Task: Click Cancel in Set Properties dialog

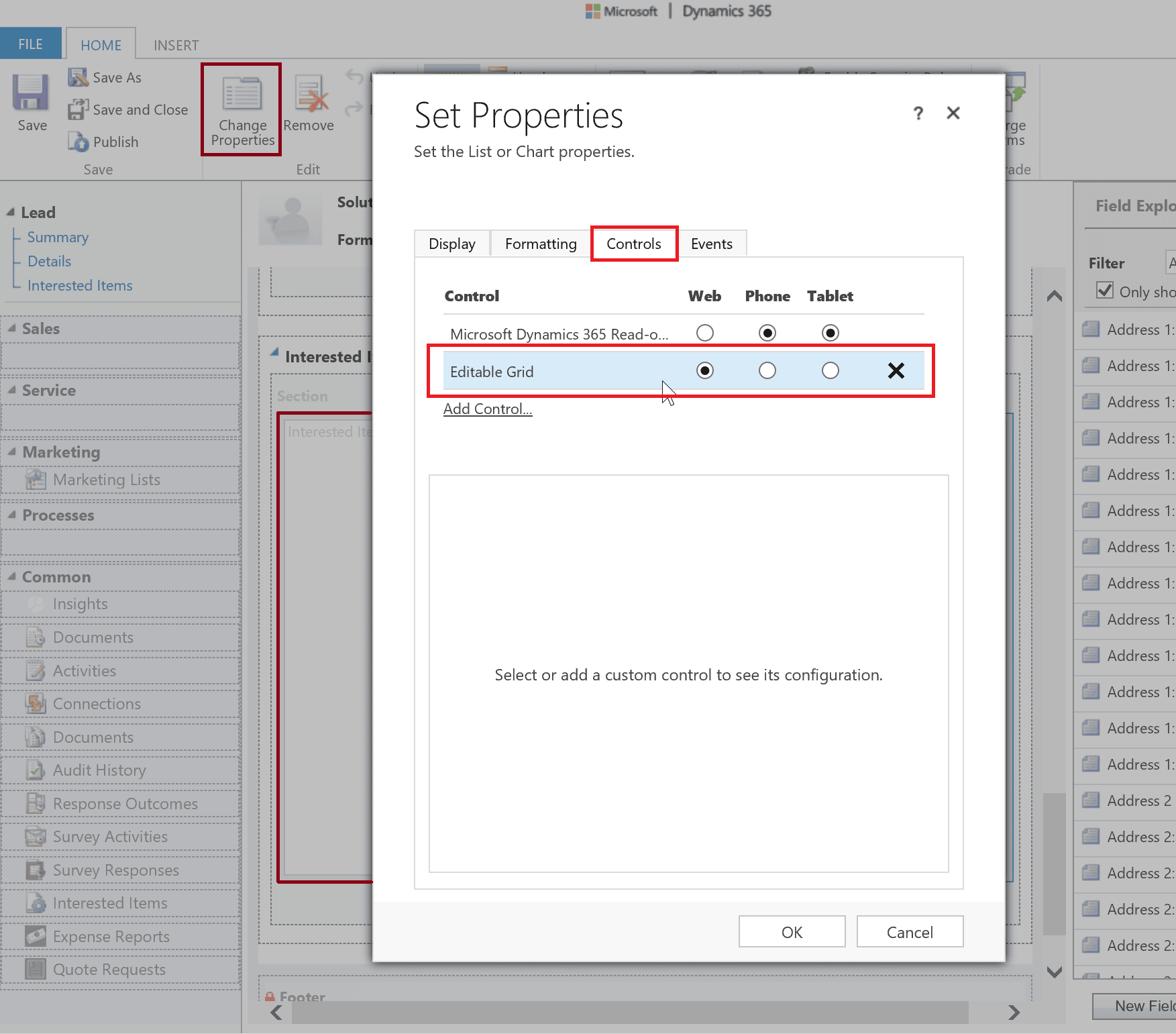Action: [x=910, y=931]
